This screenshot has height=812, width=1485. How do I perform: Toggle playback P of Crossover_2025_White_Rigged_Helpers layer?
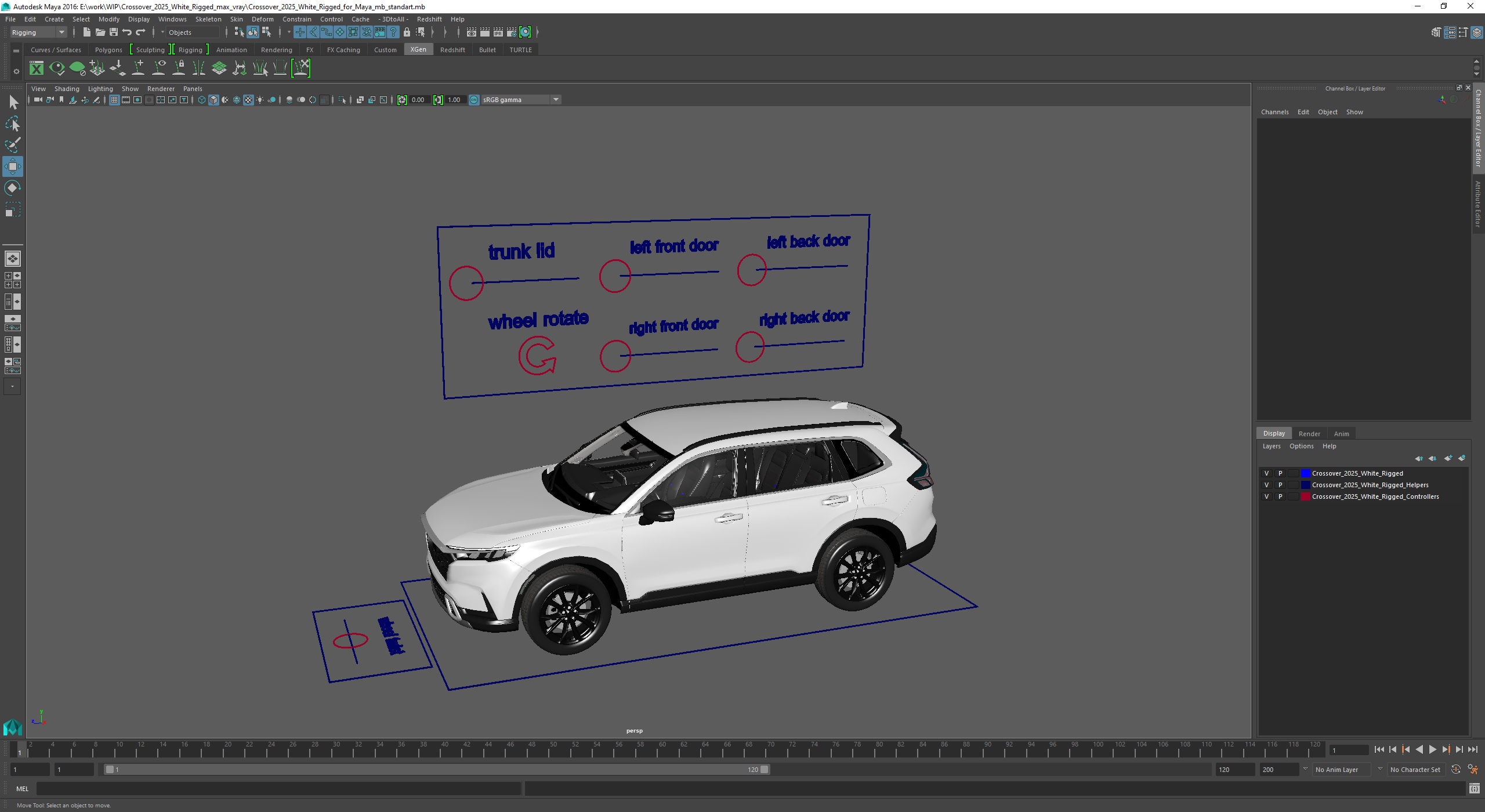pos(1280,485)
